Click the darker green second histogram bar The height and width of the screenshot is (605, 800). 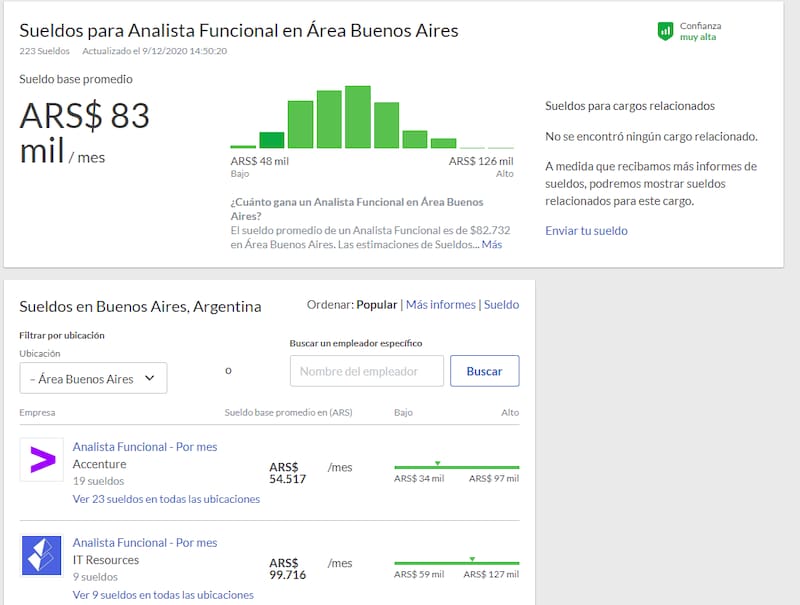(272, 140)
